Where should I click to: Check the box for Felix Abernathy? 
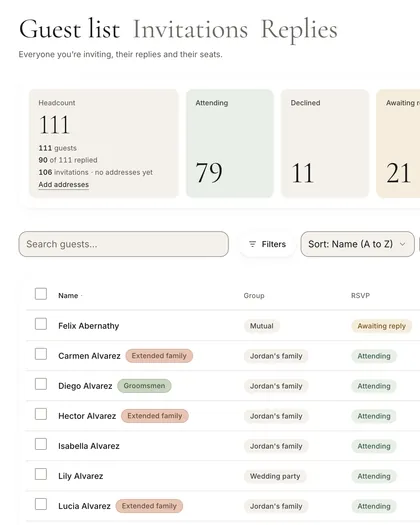[41, 324]
